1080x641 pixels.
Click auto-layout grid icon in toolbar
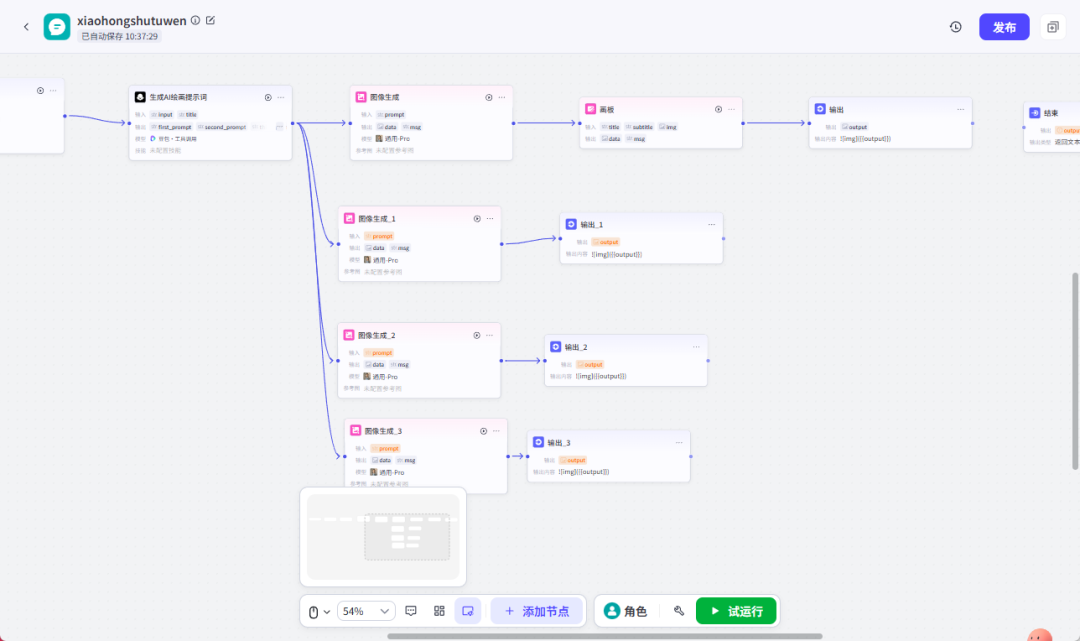pos(439,611)
